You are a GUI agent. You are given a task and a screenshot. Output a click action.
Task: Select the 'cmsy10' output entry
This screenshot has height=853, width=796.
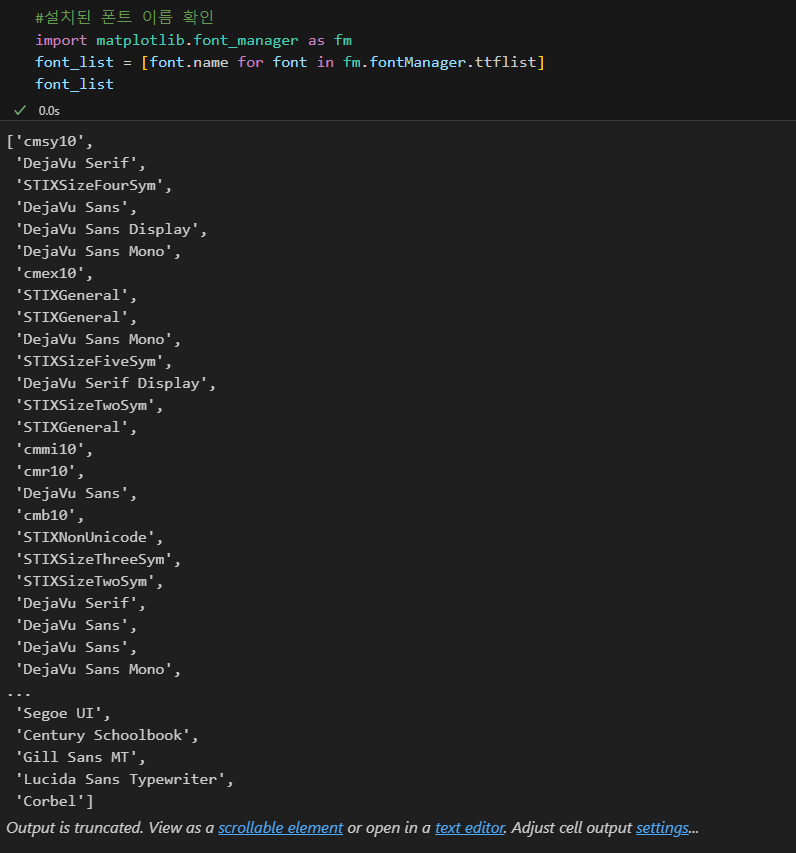[x=54, y=141]
